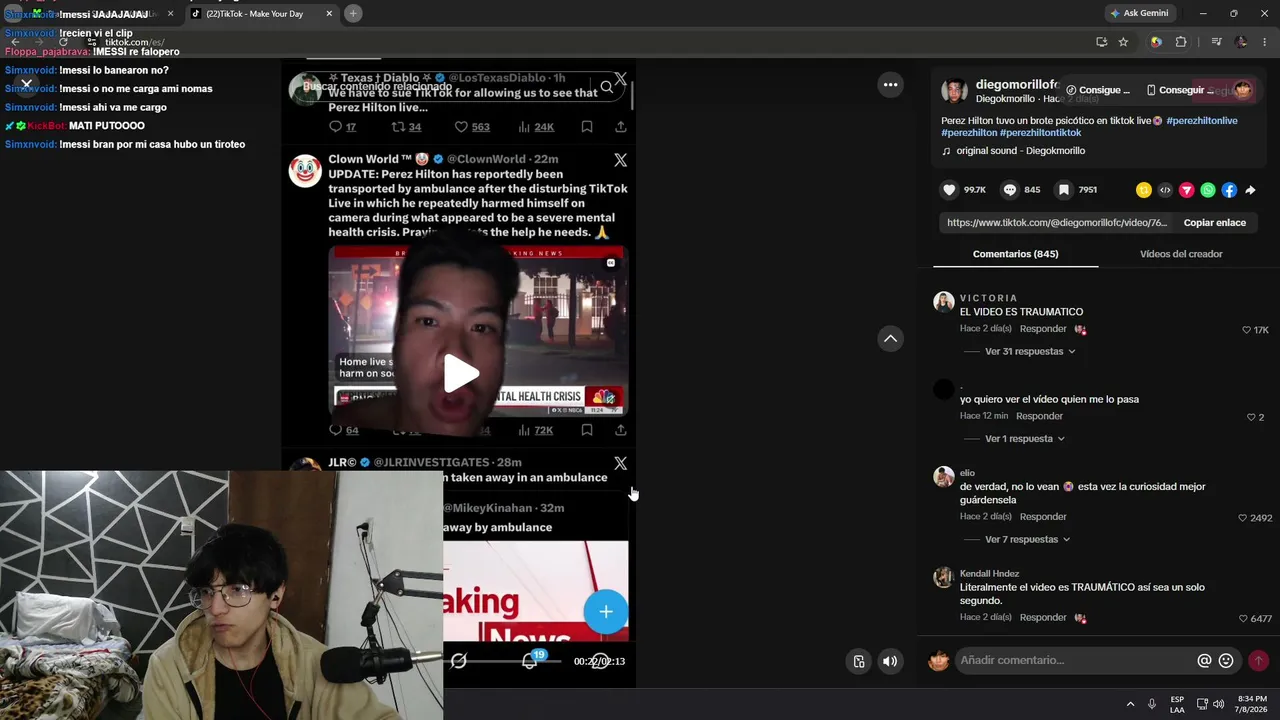1280x720 pixels.
Task: Switch to the Videos del creador tab
Action: coord(1181,254)
